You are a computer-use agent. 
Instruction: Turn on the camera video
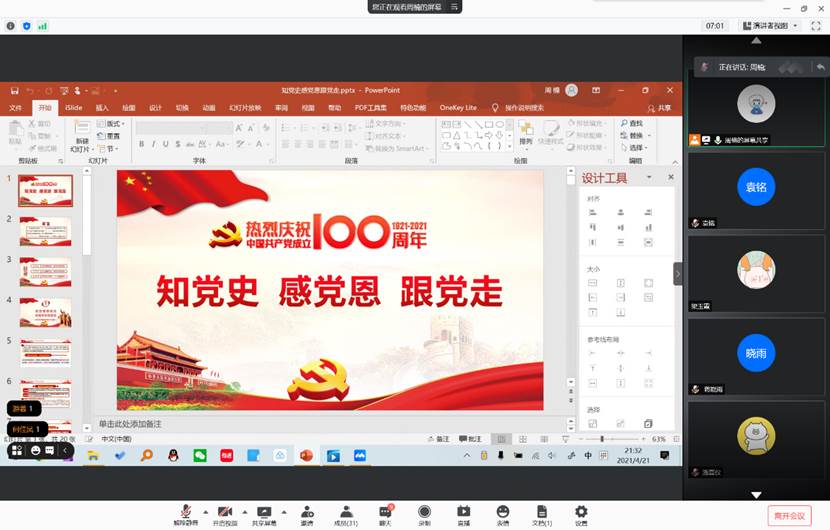[x=225, y=515]
